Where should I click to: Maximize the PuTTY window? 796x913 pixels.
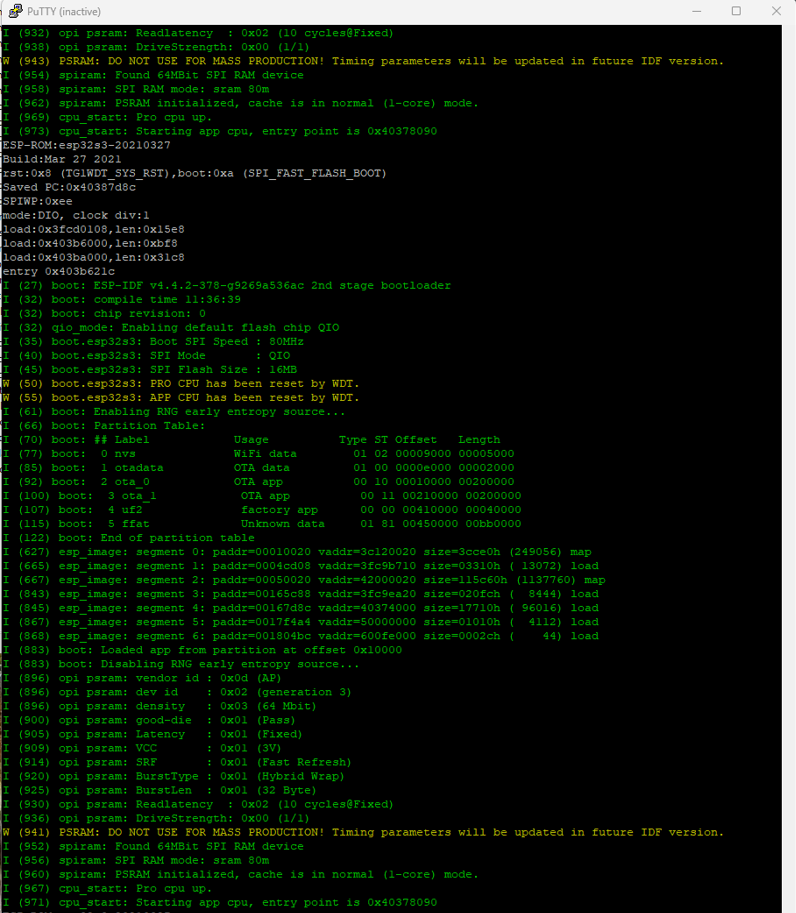coord(736,11)
